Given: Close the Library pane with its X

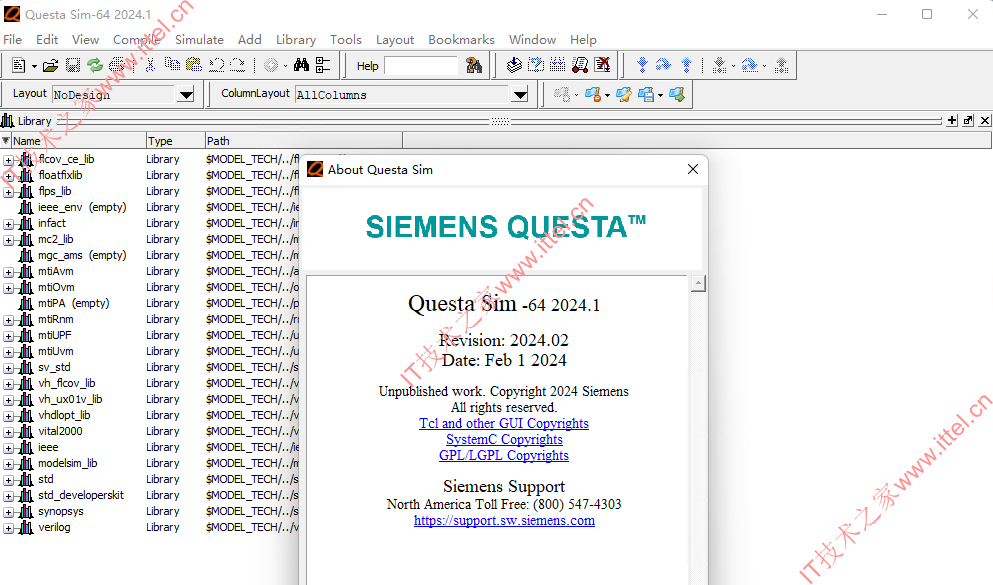Looking at the screenshot, I should 984,120.
